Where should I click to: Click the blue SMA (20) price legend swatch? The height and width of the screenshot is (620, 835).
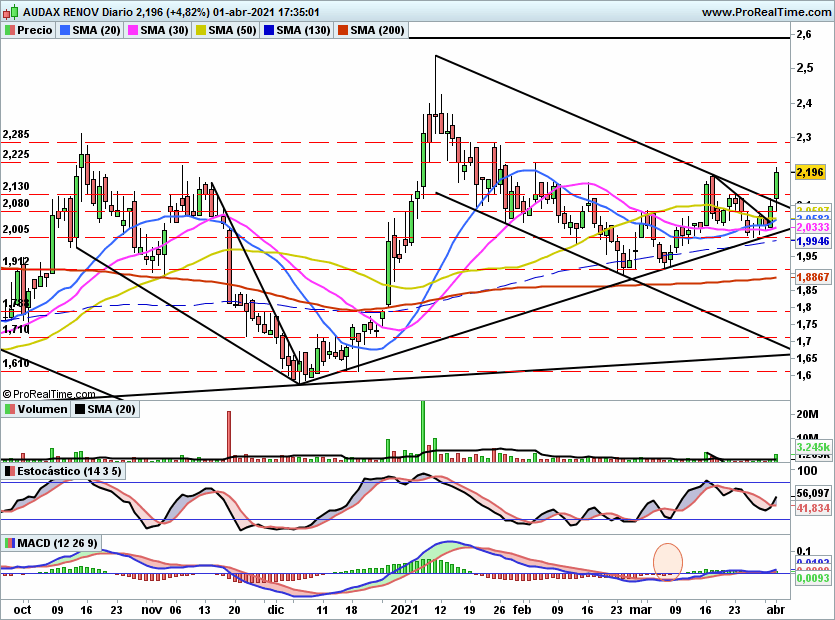click(x=65, y=30)
